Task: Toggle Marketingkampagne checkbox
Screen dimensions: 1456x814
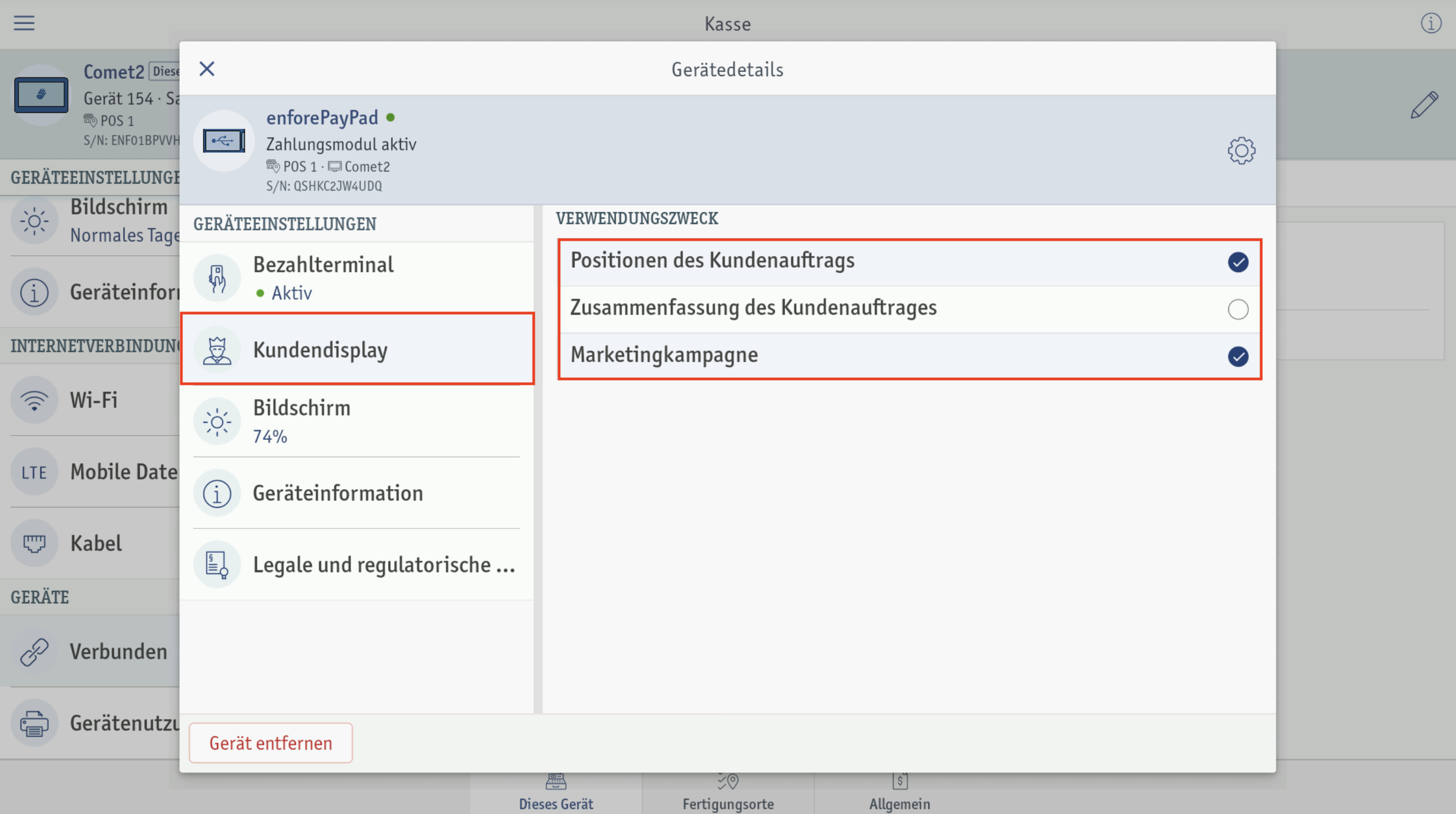Action: [1238, 357]
